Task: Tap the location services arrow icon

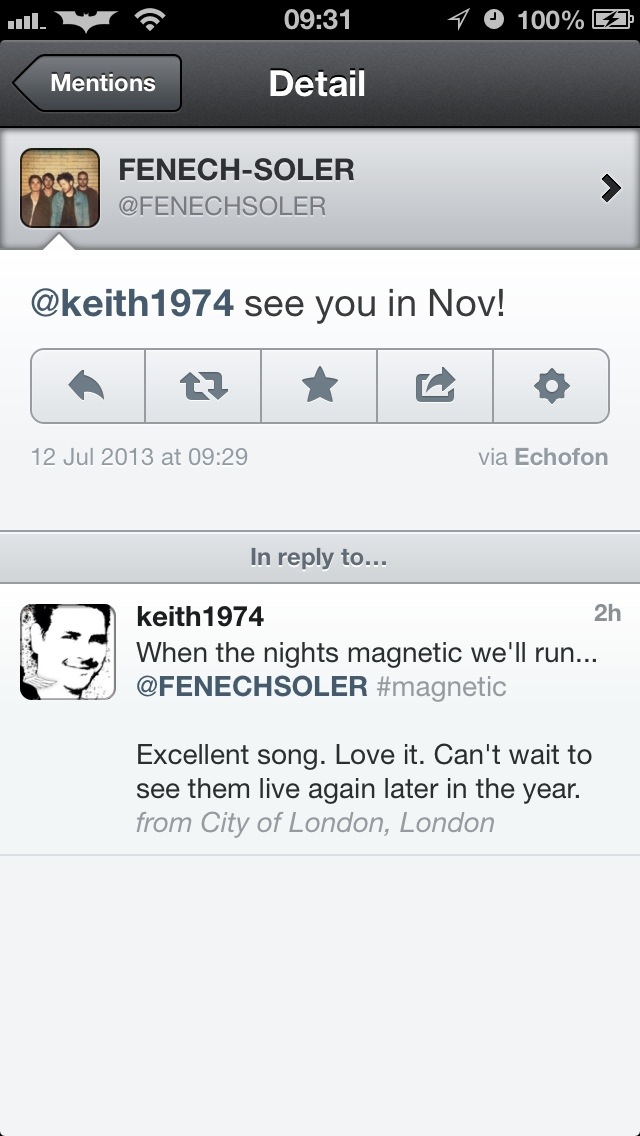Action: tap(459, 19)
